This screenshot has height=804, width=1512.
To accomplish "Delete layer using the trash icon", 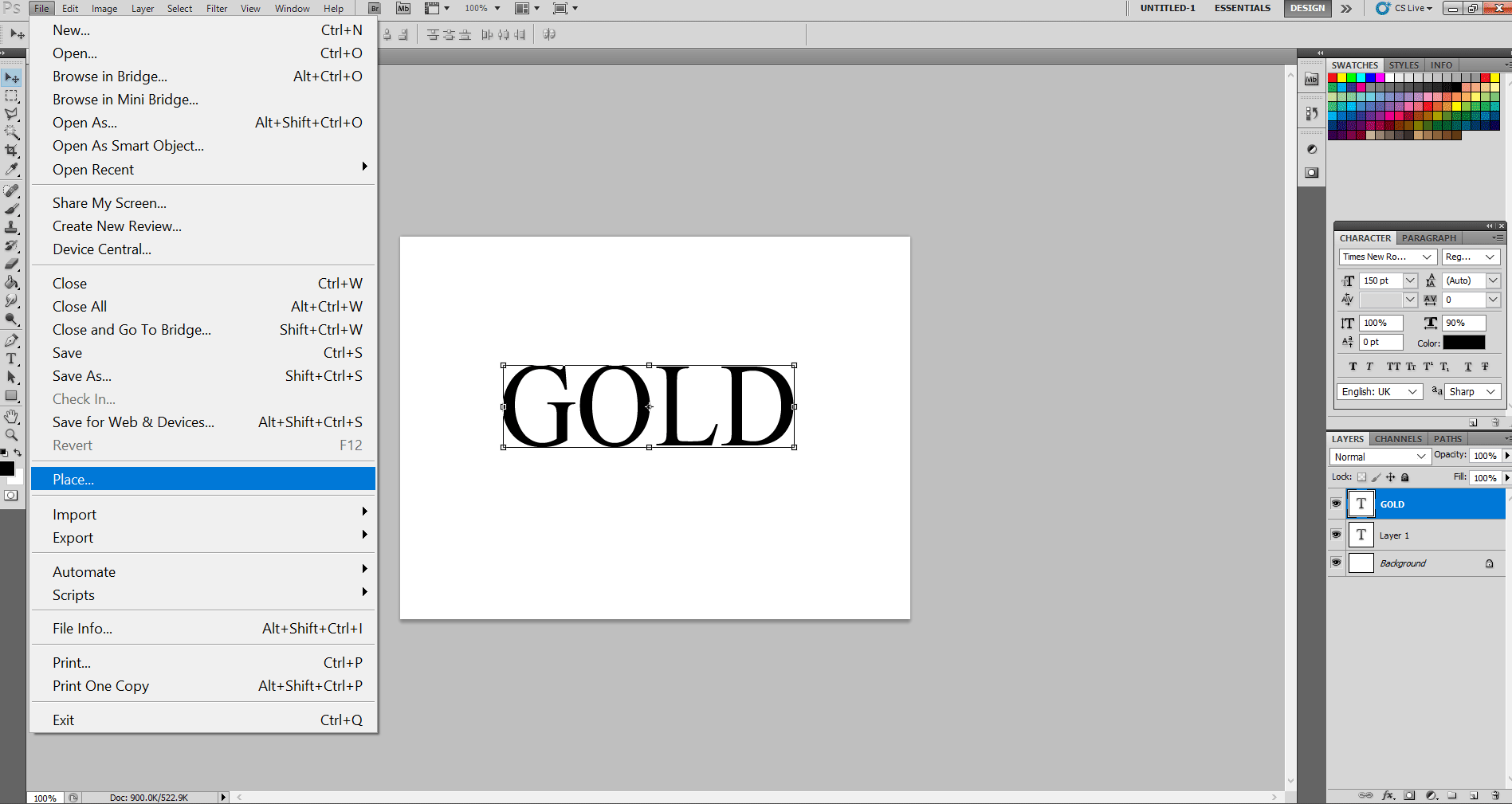I will pyautogui.click(x=1494, y=795).
